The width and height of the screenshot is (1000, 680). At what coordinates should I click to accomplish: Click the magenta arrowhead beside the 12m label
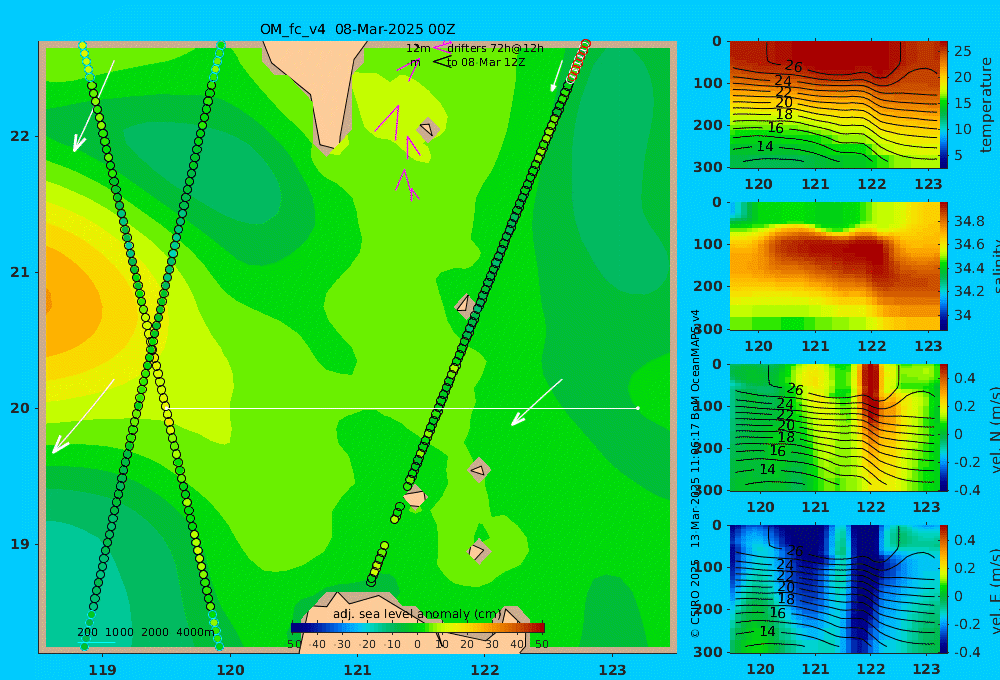[x=442, y=47]
